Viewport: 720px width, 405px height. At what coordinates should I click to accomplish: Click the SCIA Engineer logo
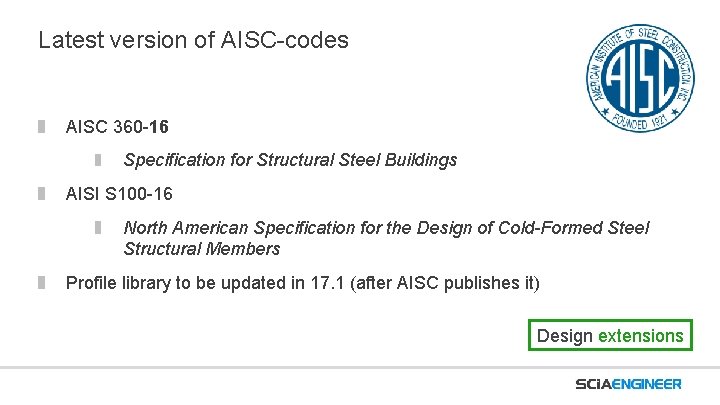point(628,384)
